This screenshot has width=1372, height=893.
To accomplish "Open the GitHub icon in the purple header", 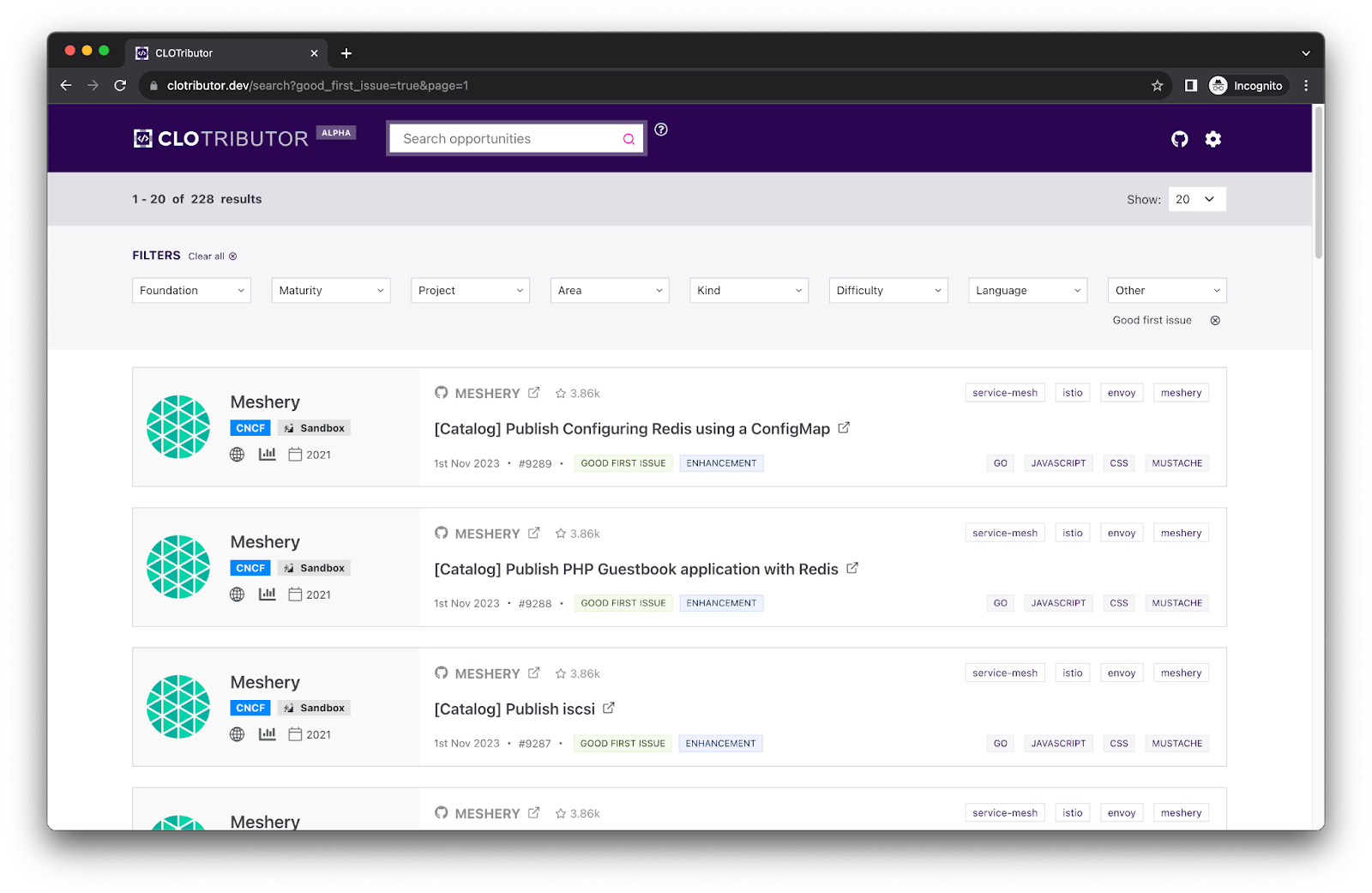I will click(1180, 139).
